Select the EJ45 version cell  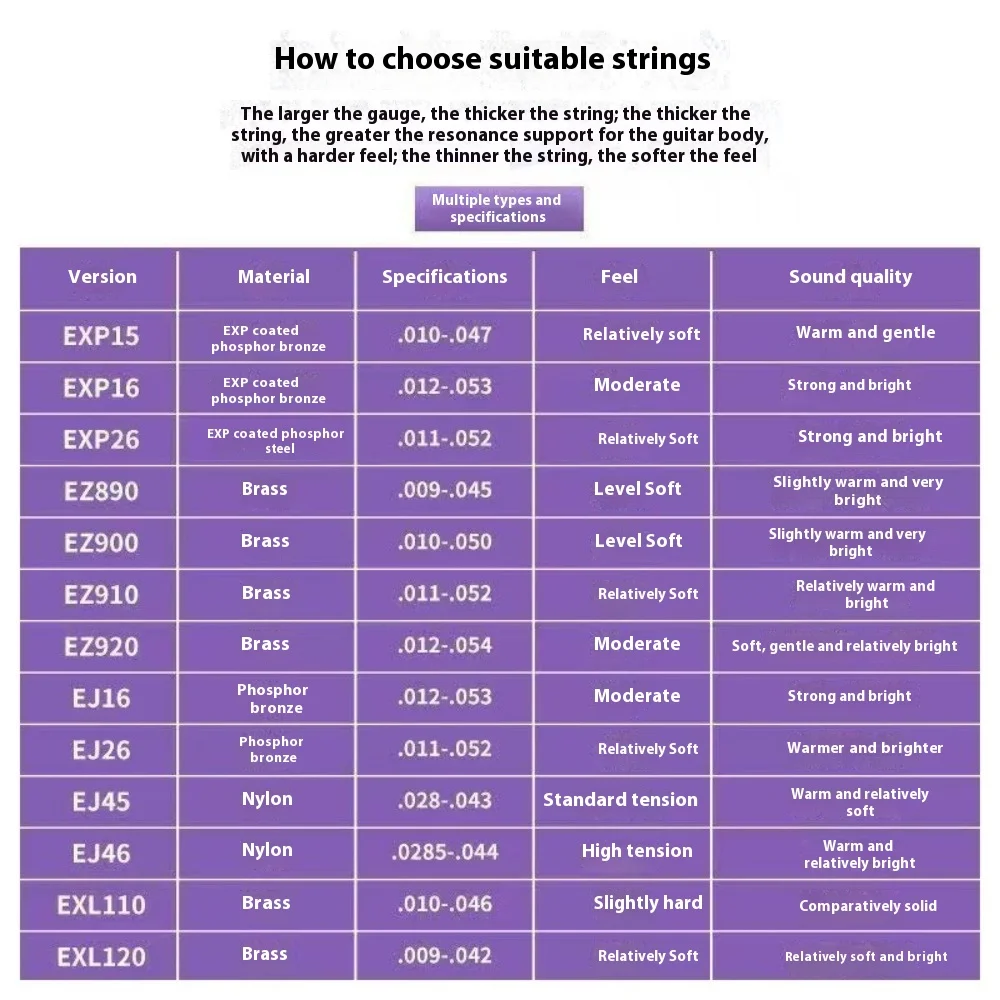coord(101,802)
